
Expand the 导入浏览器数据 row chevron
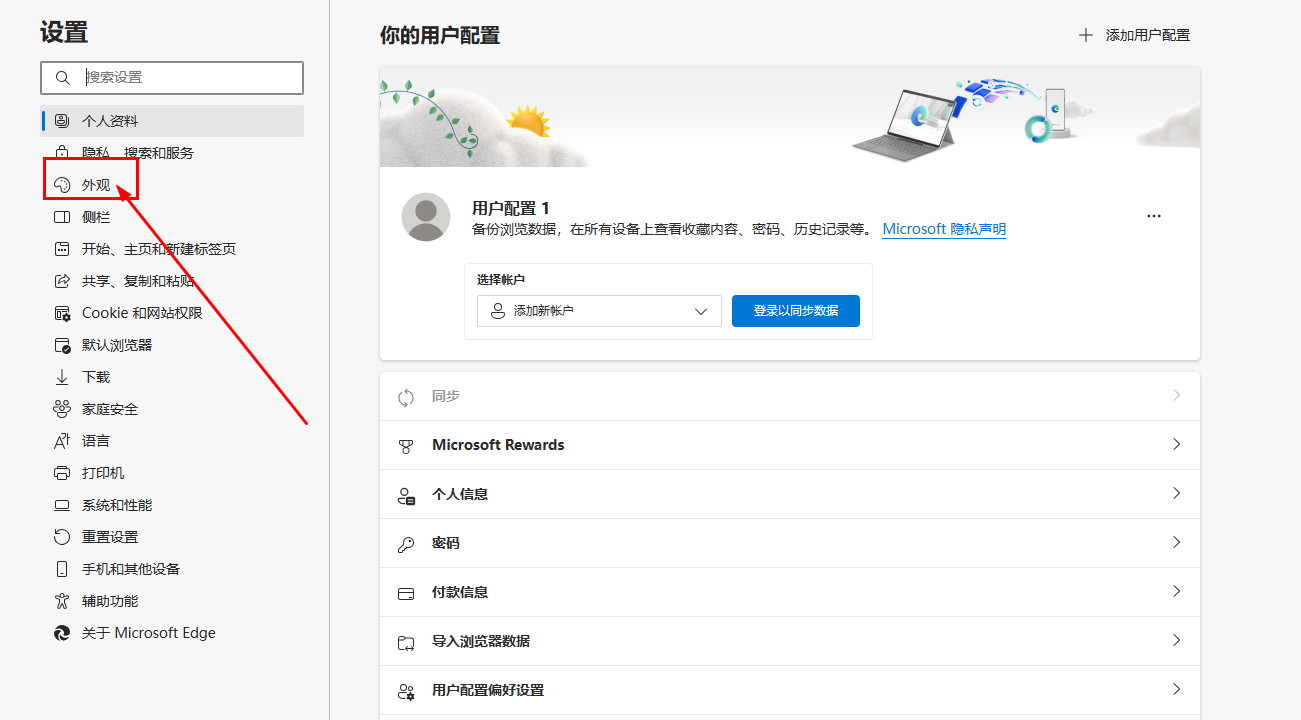click(x=1177, y=640)
